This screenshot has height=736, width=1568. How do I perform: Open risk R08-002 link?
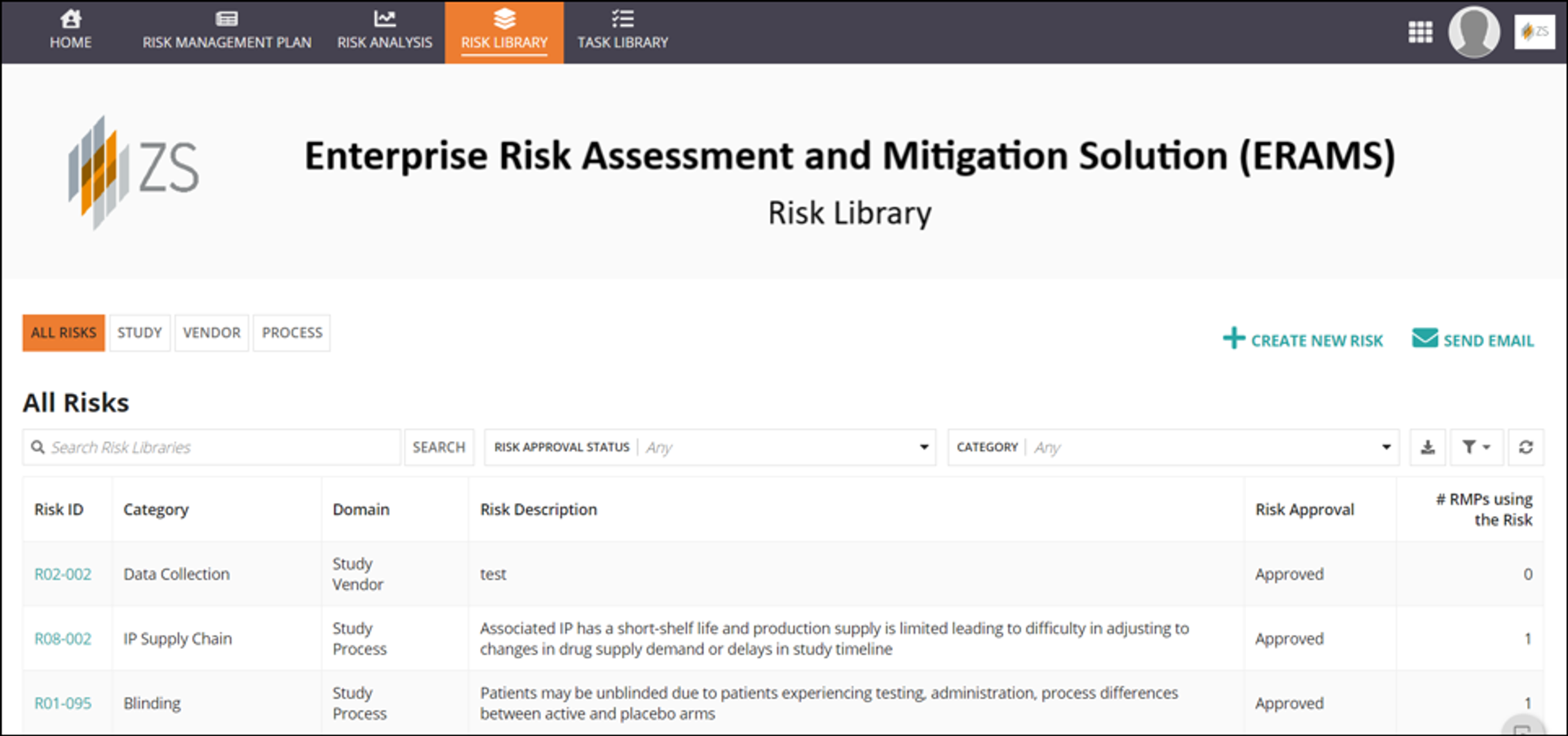pyautogui.click(x=63, y=639)
